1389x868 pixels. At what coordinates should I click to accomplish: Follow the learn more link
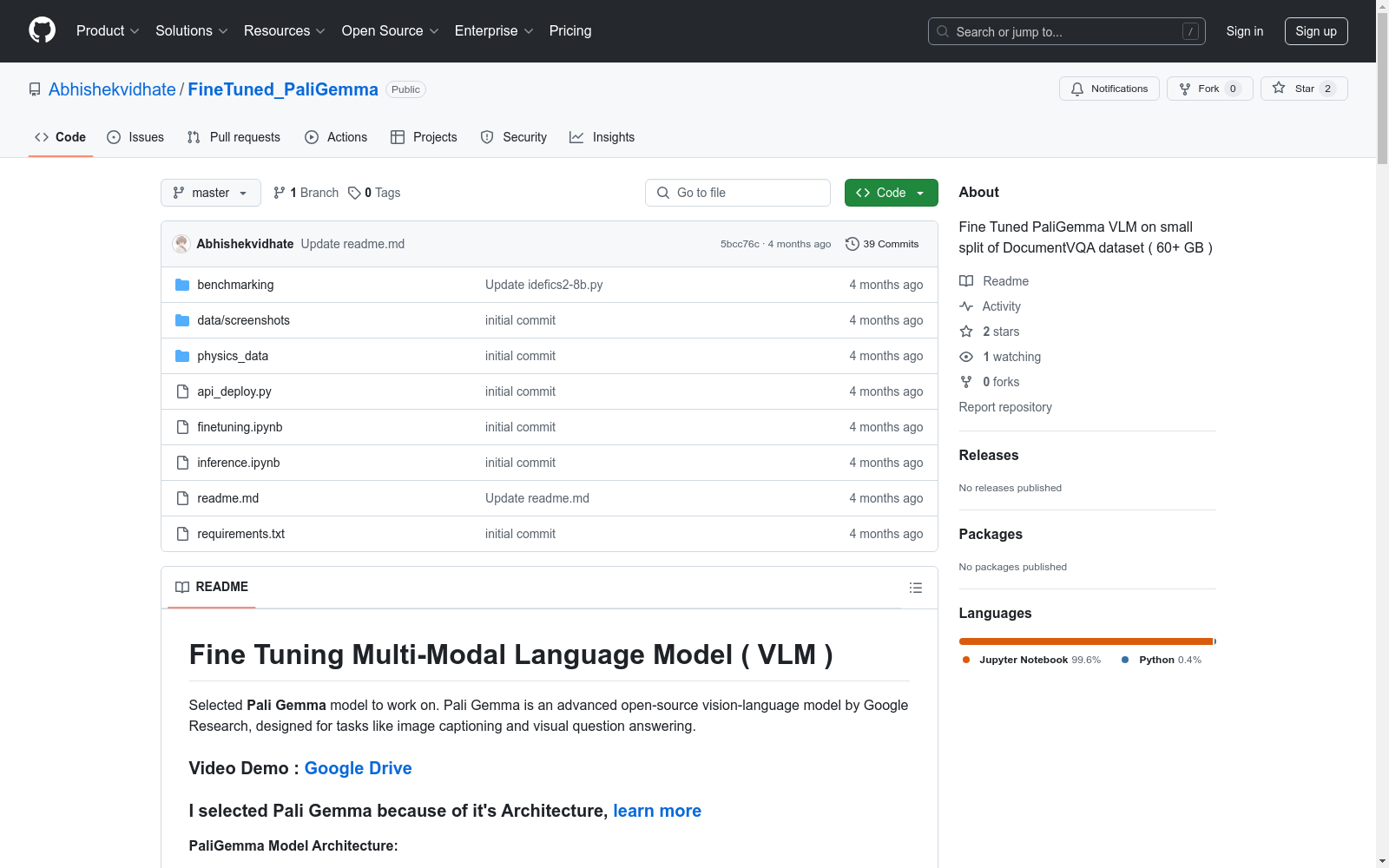click(657, 811)
